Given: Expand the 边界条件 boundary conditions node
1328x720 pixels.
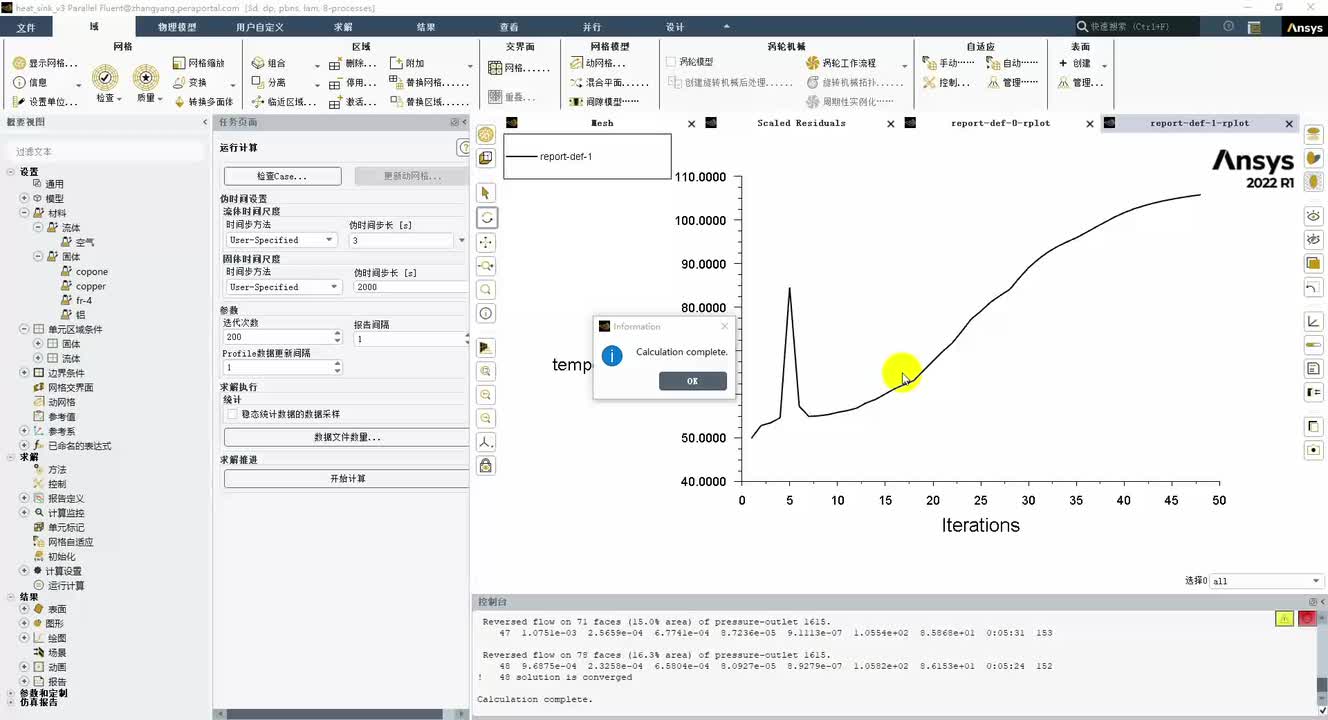Looking at the screenshot, I should pyautogui.click(x=24, y=373).
